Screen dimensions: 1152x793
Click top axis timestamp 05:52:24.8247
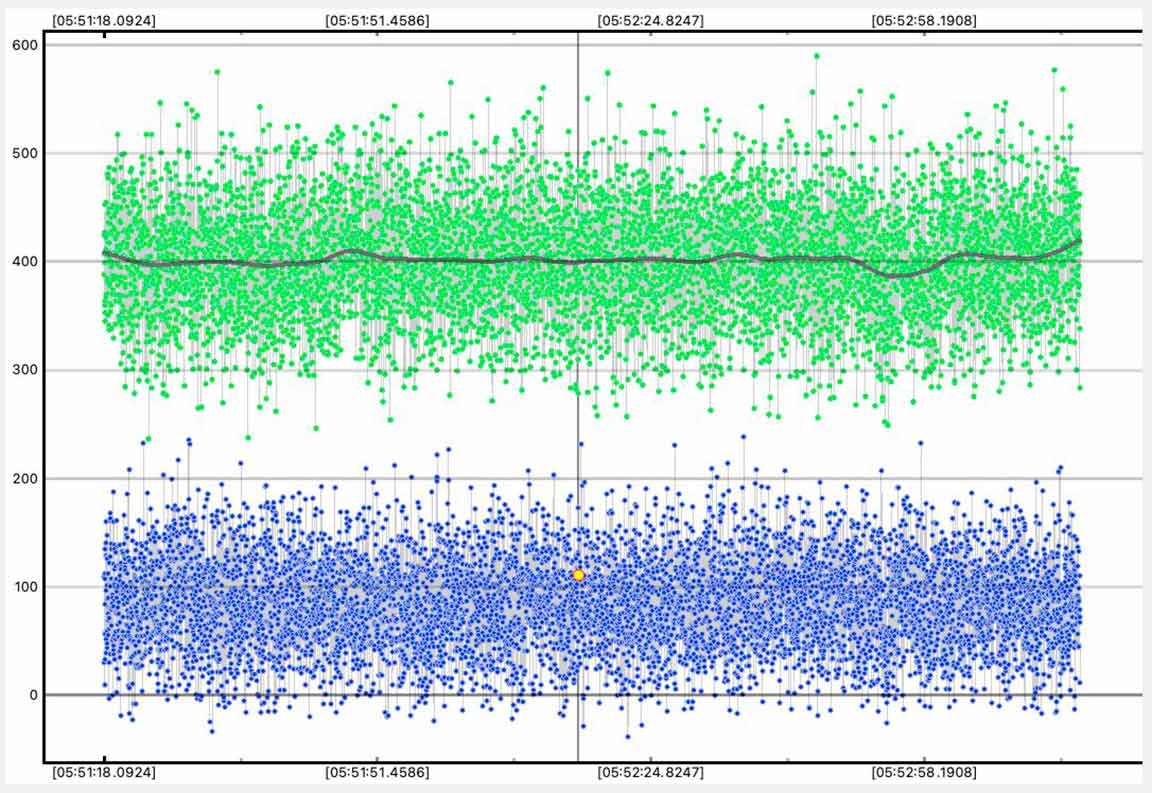[650, 19]
